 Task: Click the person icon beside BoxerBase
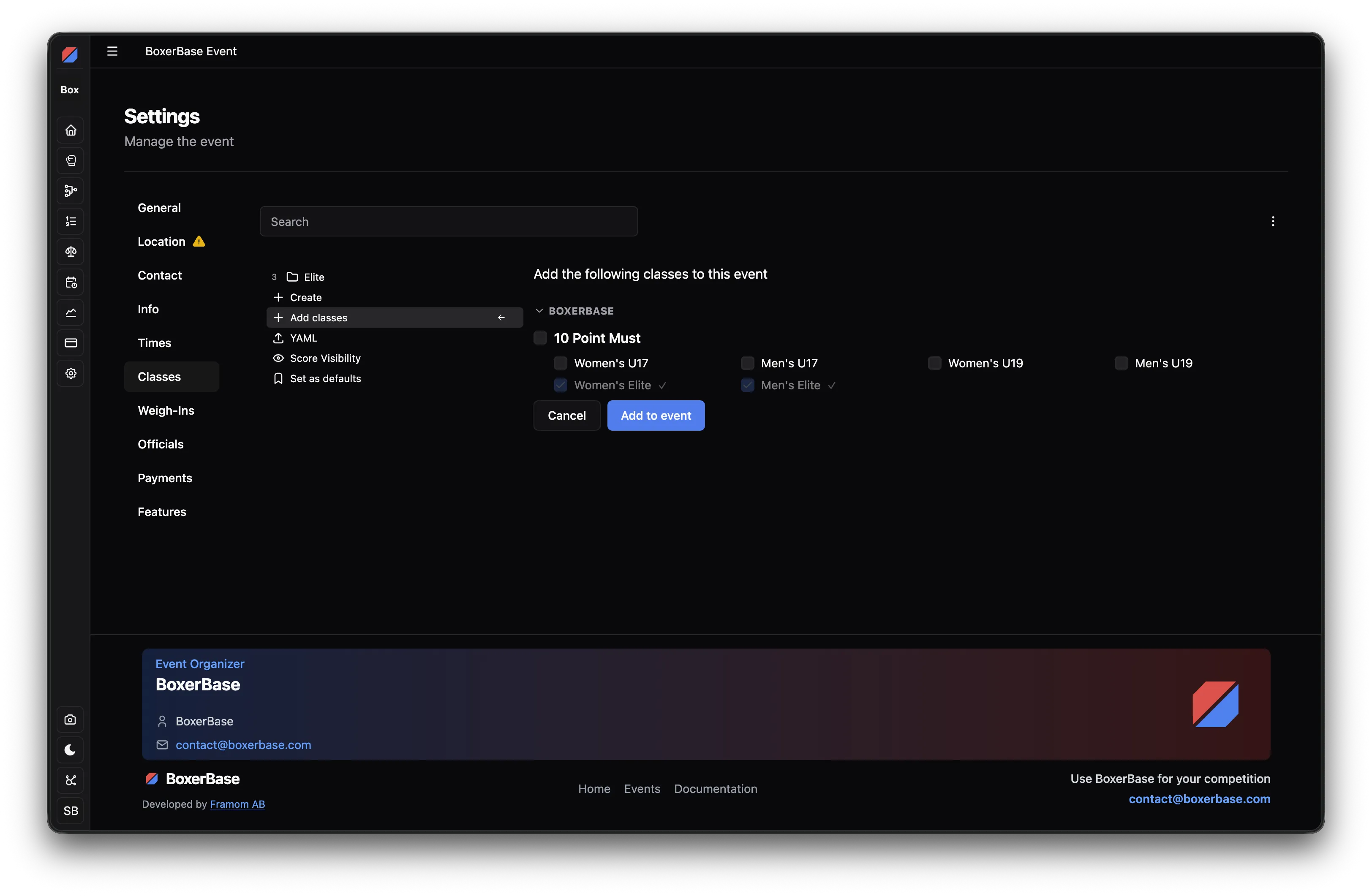tap(162, 722)
